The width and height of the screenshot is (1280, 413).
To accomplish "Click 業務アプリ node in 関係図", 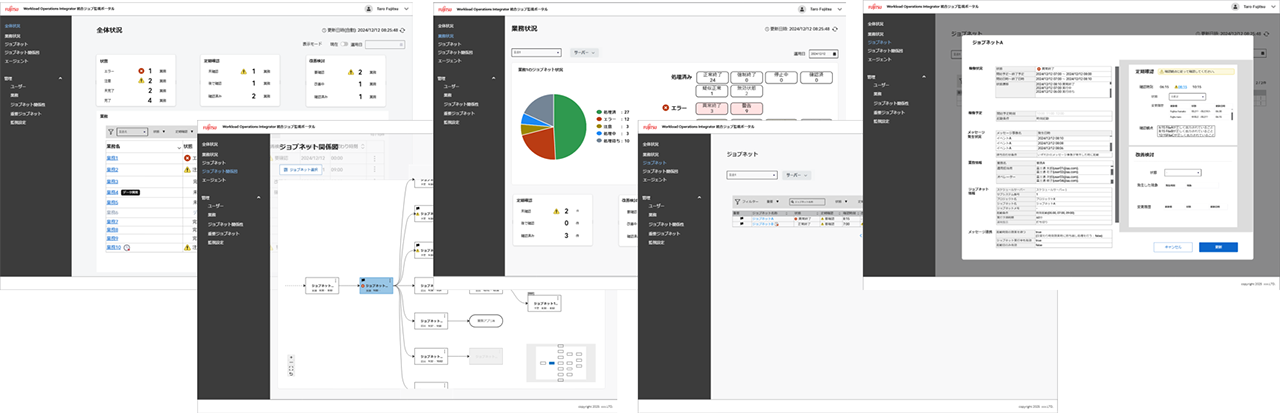I will (488, 320).
